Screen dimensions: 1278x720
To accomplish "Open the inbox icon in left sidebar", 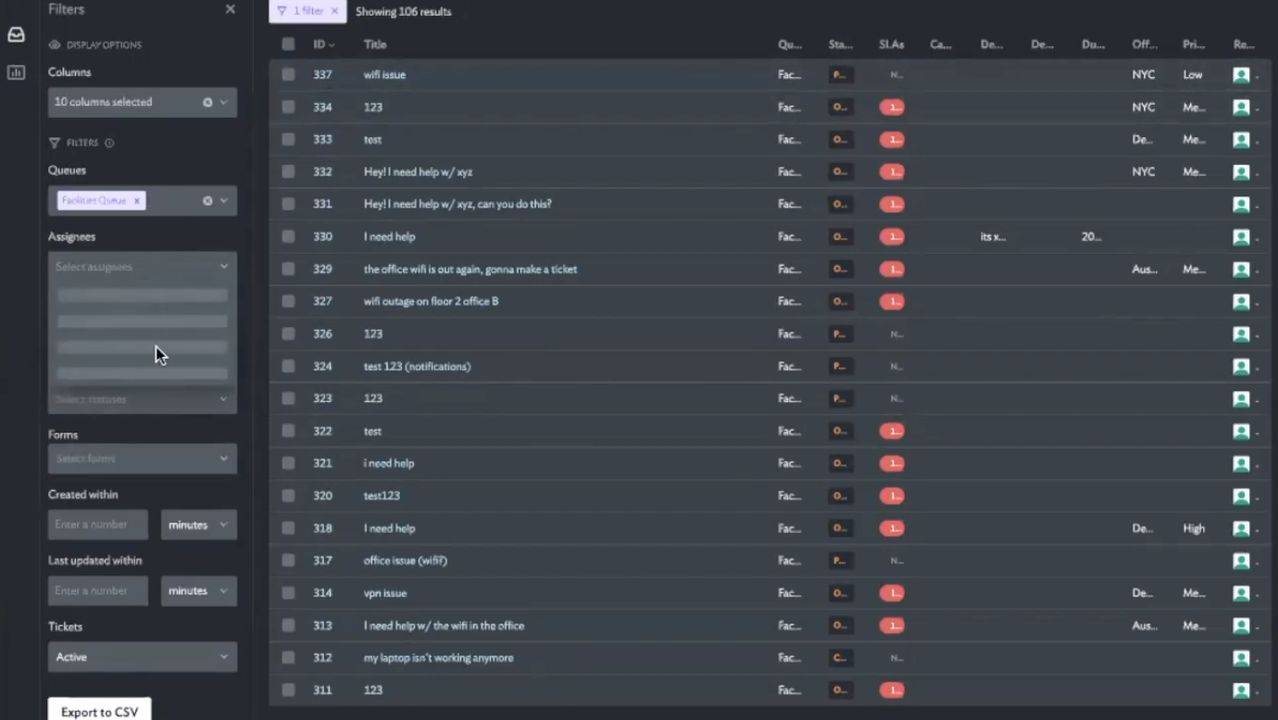I will pos(16,35).
